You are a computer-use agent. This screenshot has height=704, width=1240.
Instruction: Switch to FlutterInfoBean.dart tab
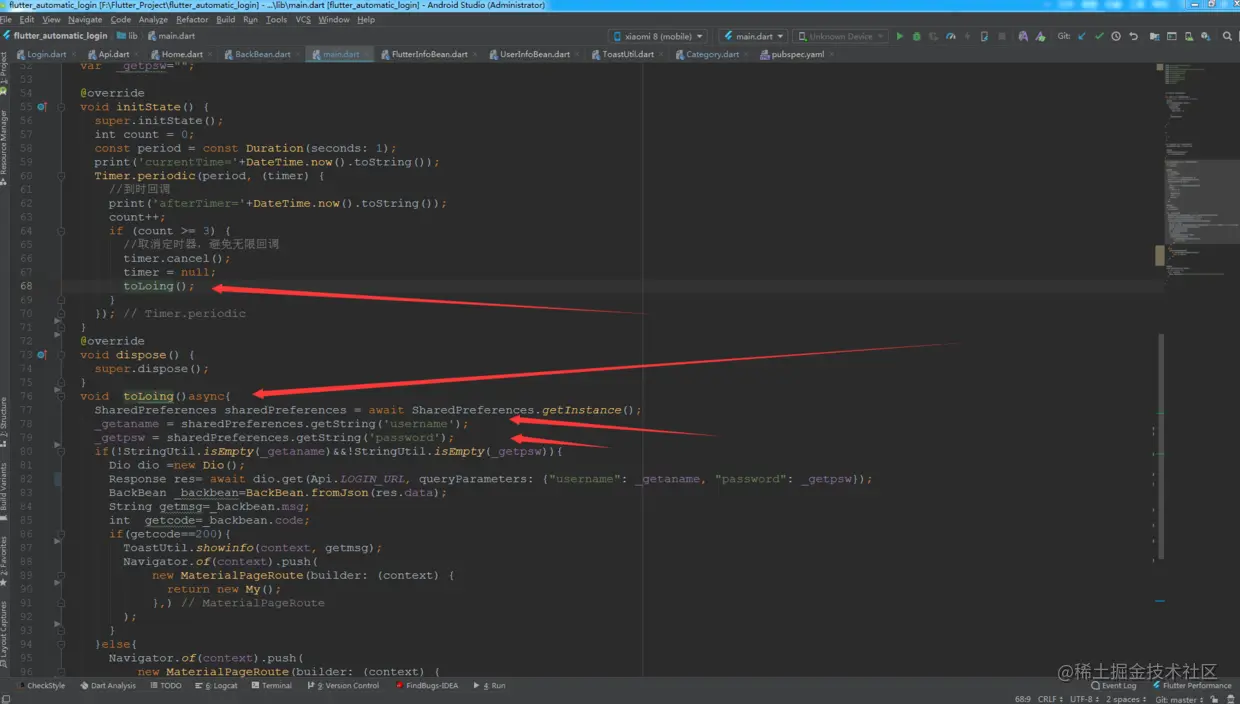[x=428, y=54]
